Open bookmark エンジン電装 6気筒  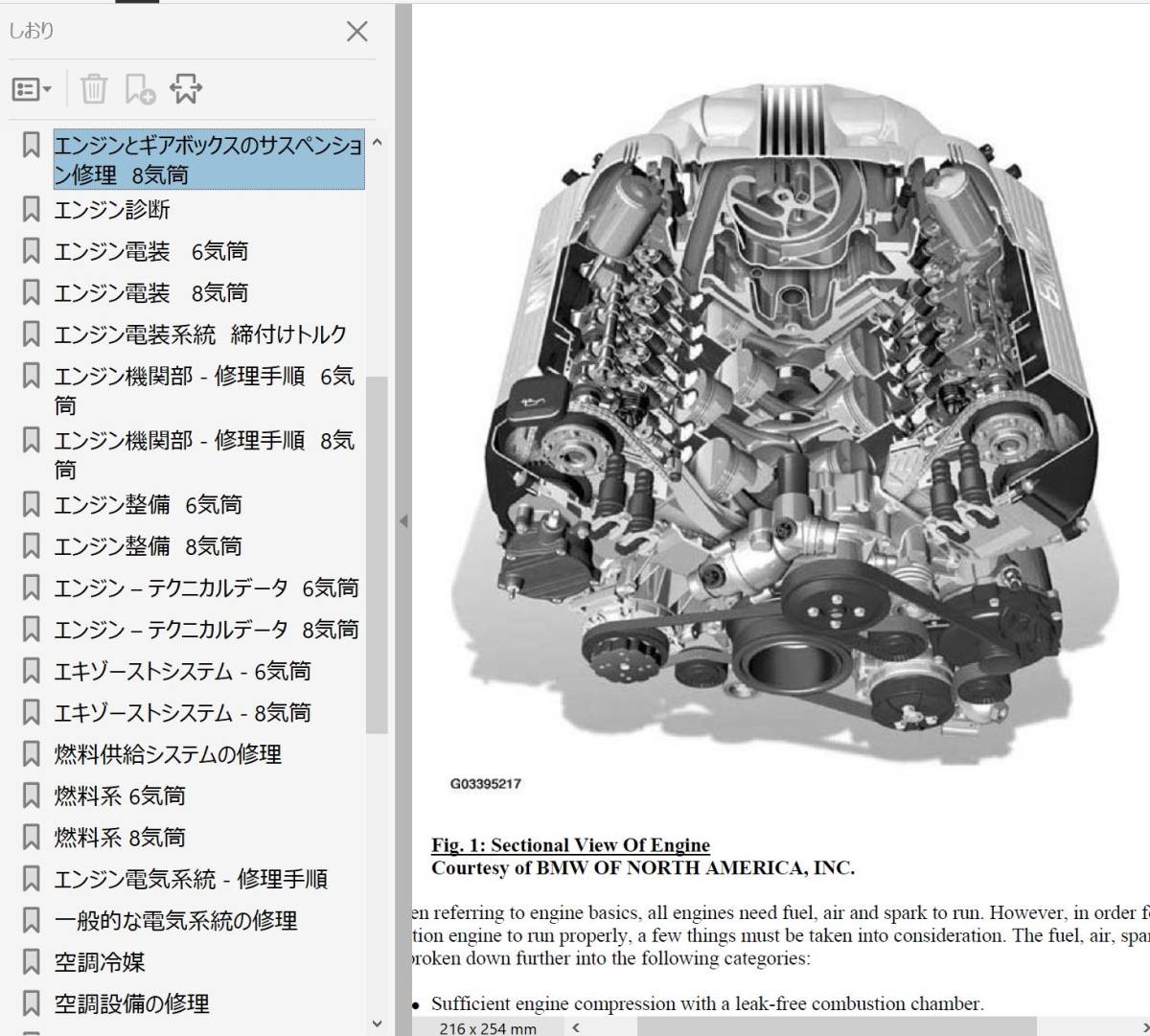pyautogui.click(x=151, y=251)
